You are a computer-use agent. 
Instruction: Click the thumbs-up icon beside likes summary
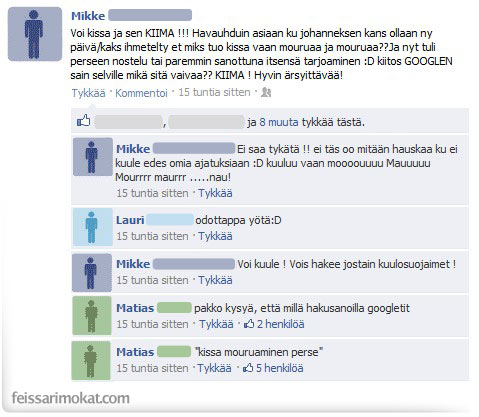[84, 121]
